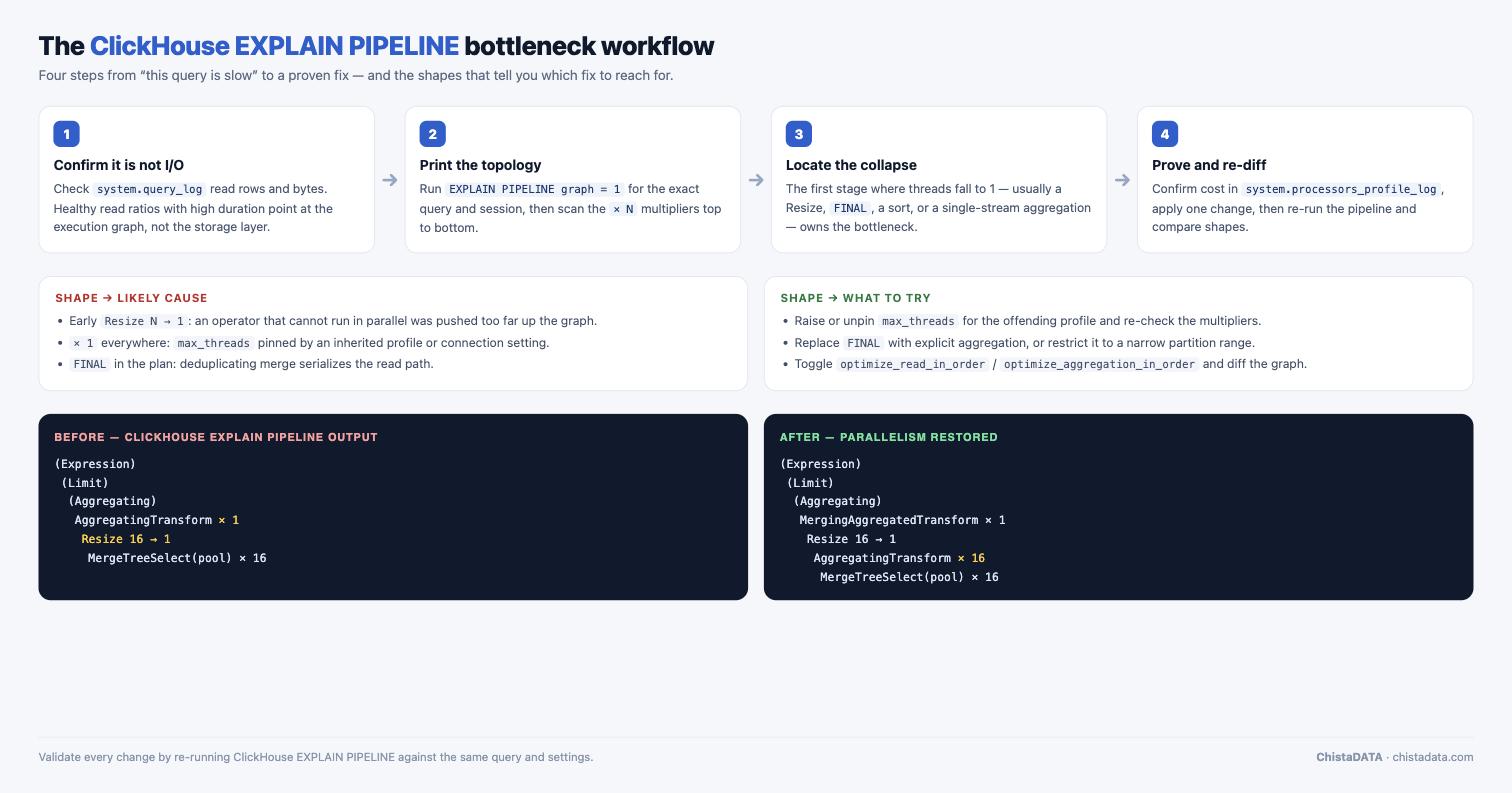Click "MergeTreeSelect(pool) × 16" in the after block
1512x793 pixels.
[x=909, y=577]
